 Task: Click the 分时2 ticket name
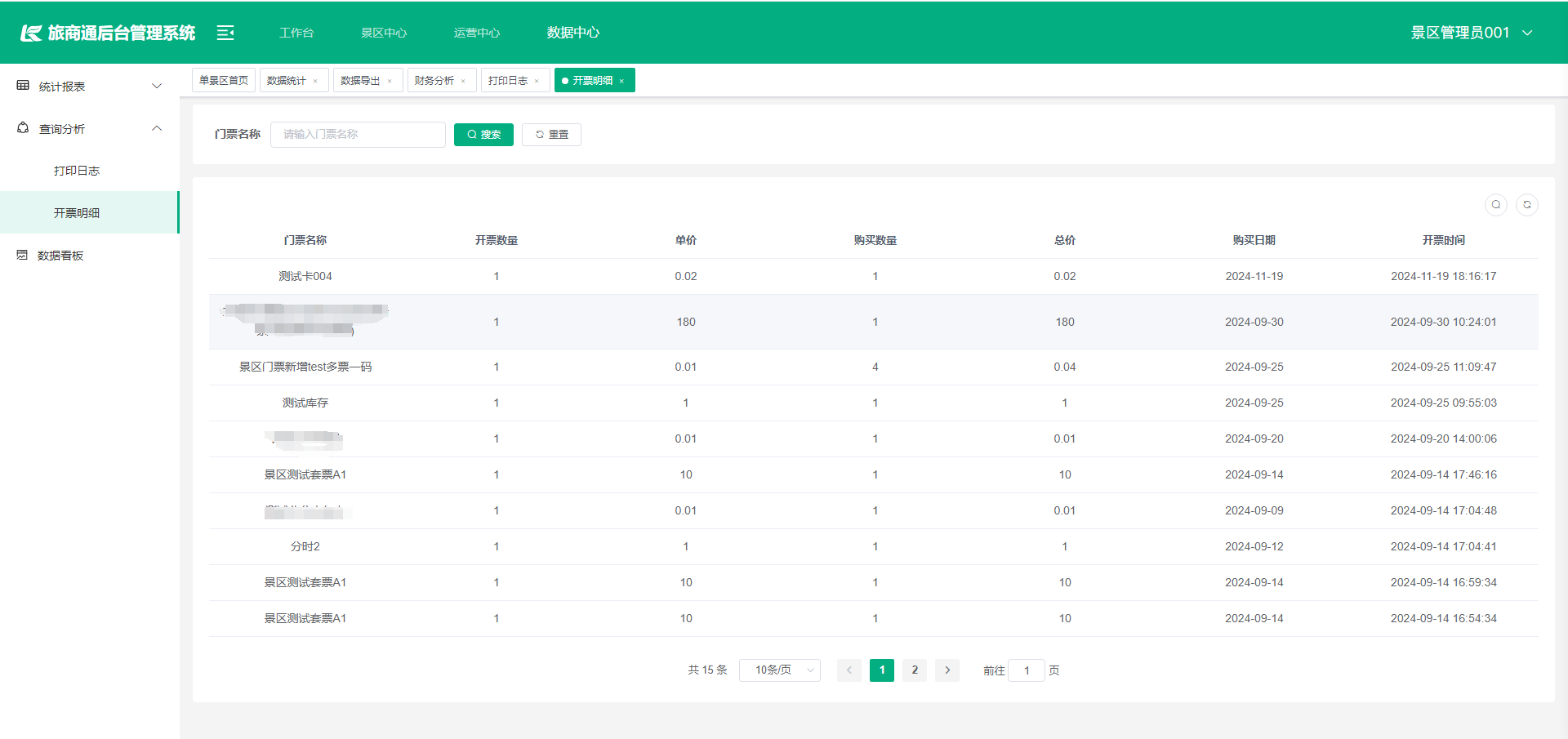(x=305, y=546)
